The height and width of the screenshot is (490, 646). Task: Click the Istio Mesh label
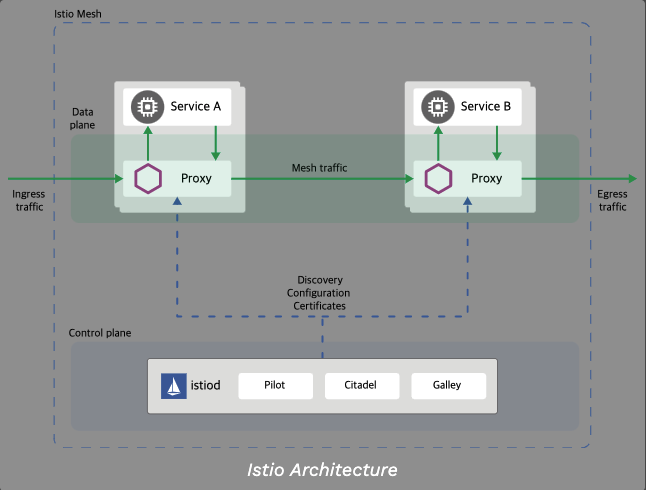tap(78, 14)
